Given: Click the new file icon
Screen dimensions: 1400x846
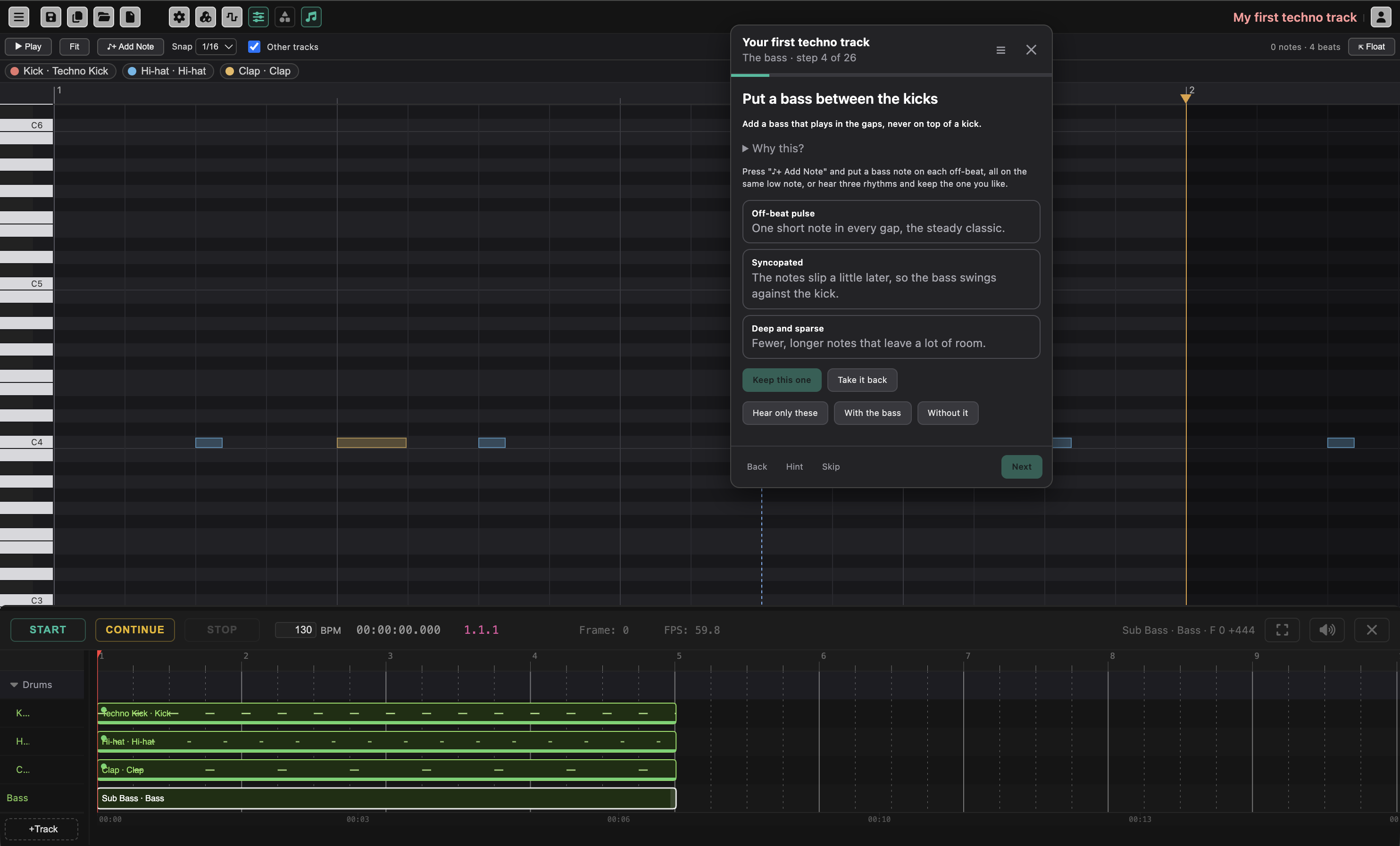Looking at the screenshot, I should coord(130,17).
